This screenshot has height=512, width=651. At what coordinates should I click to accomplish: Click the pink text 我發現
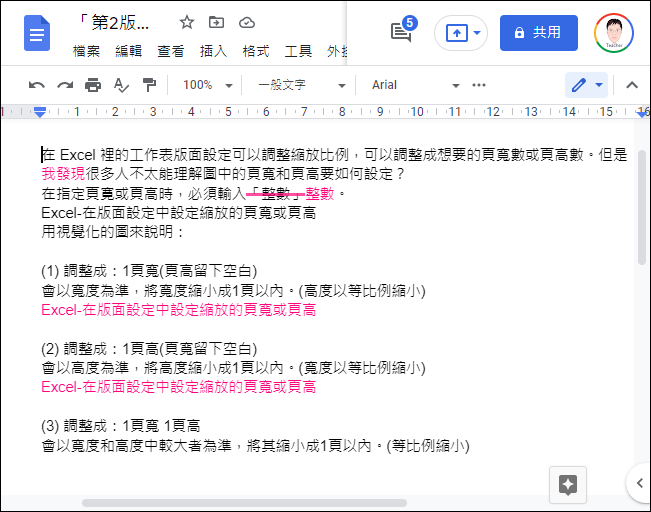click(x=63, y=174)
